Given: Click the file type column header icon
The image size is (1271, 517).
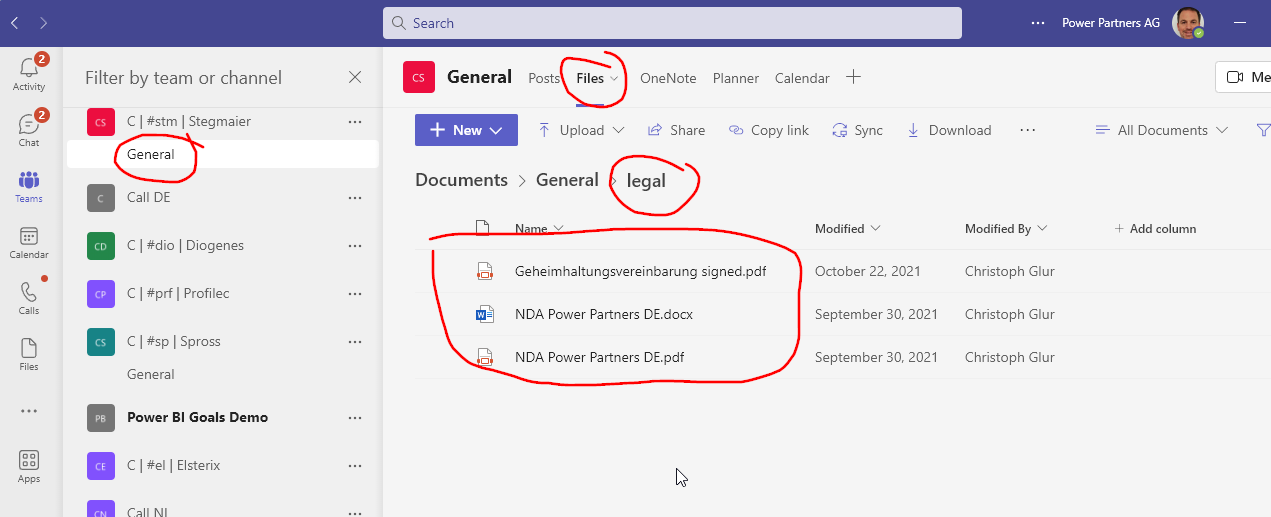Looking at the screenshot, I should pyautogui.click(x=483, y=228).
